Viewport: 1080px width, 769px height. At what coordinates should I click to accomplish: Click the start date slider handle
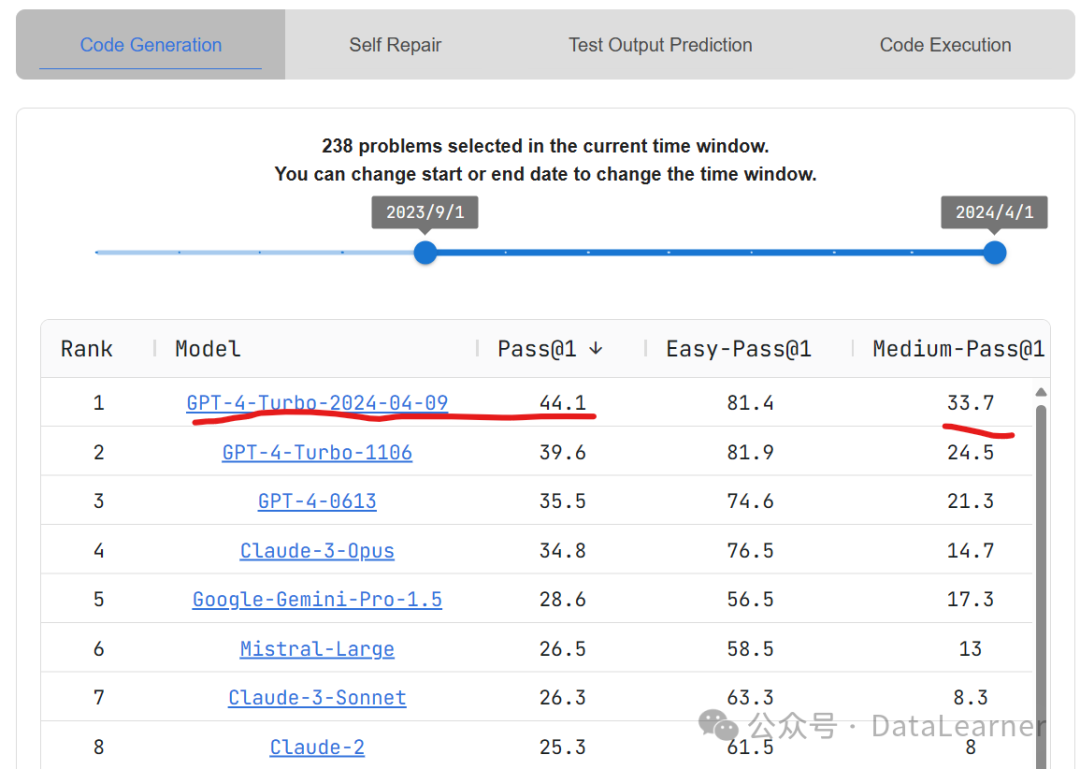pos(425,252)
